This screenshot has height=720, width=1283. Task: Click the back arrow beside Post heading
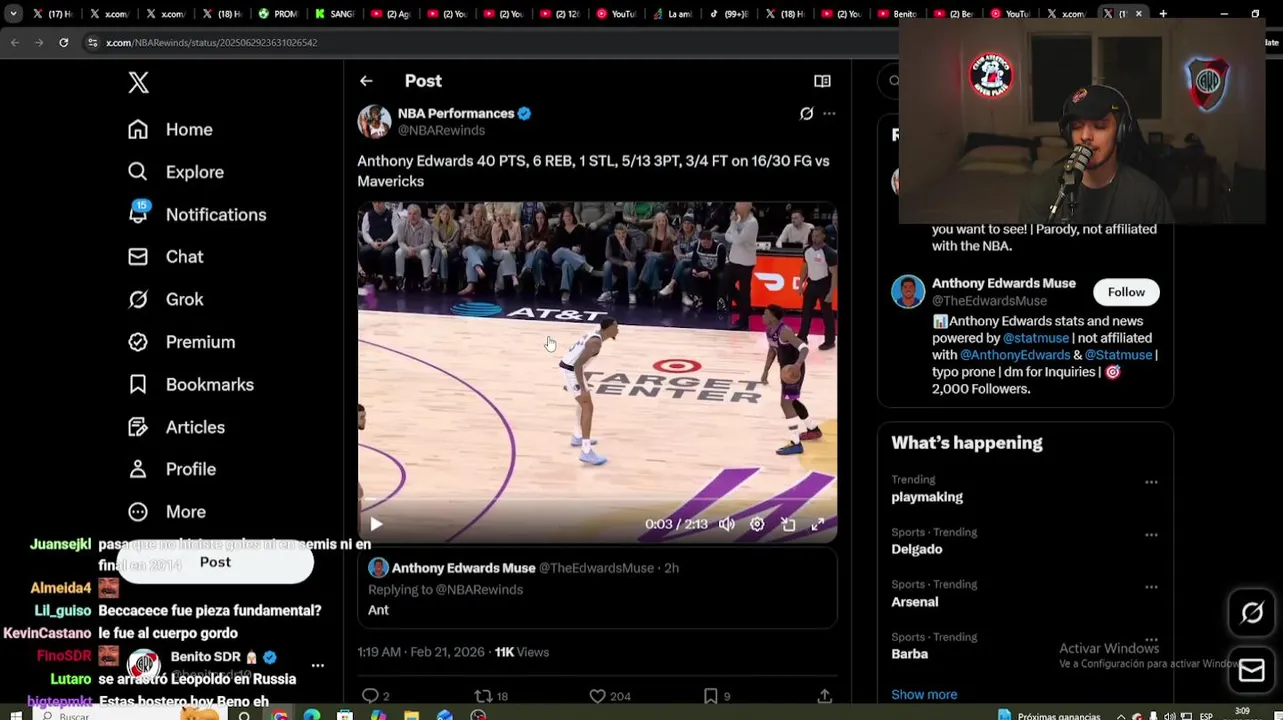tap(366, 81)
